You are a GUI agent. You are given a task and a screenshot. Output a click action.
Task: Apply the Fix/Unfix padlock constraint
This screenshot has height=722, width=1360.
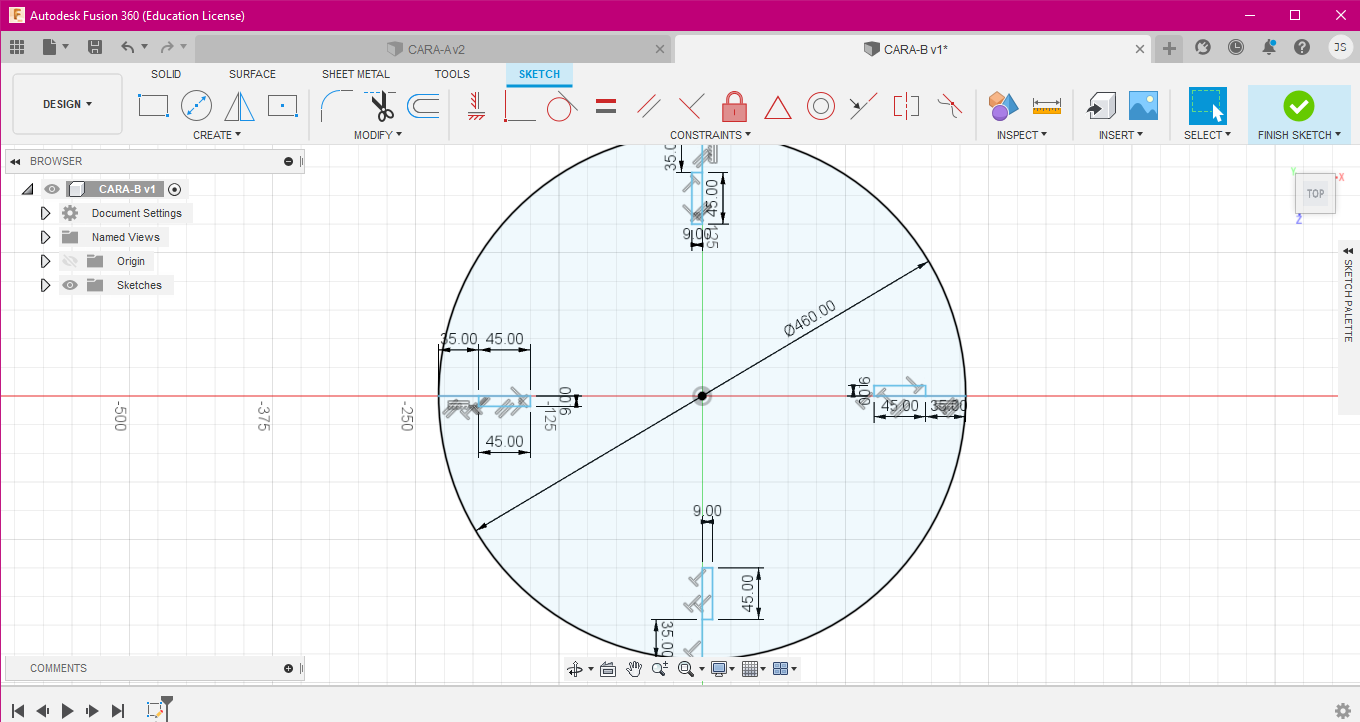click(735, 105)
